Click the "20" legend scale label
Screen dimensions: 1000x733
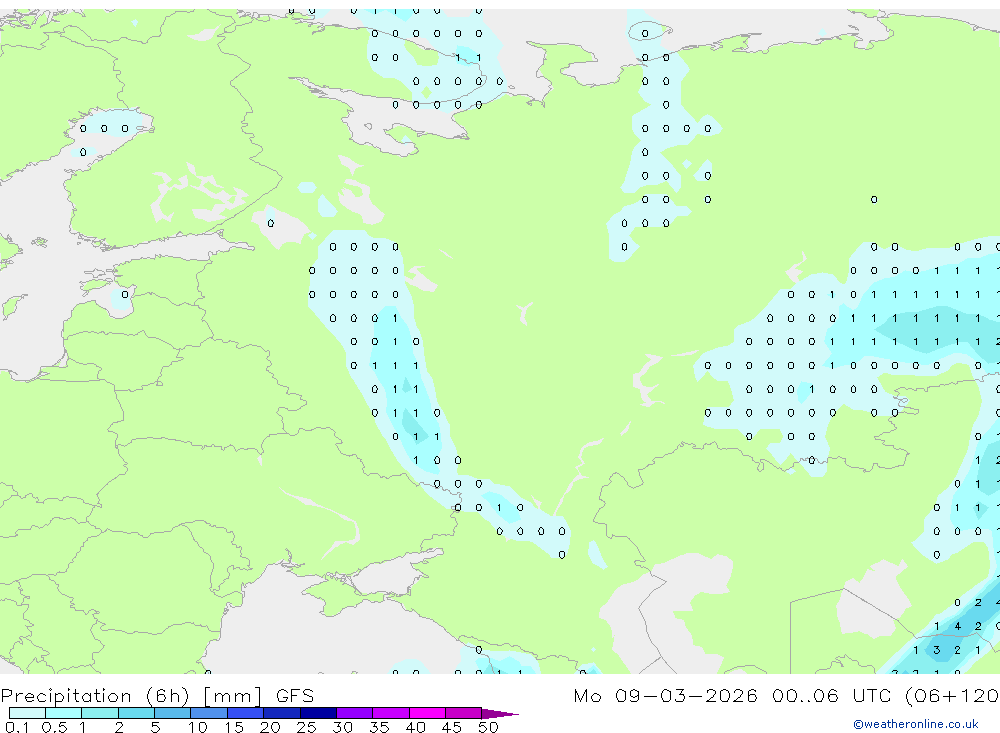pyautogui.click(x=270, y=727)
